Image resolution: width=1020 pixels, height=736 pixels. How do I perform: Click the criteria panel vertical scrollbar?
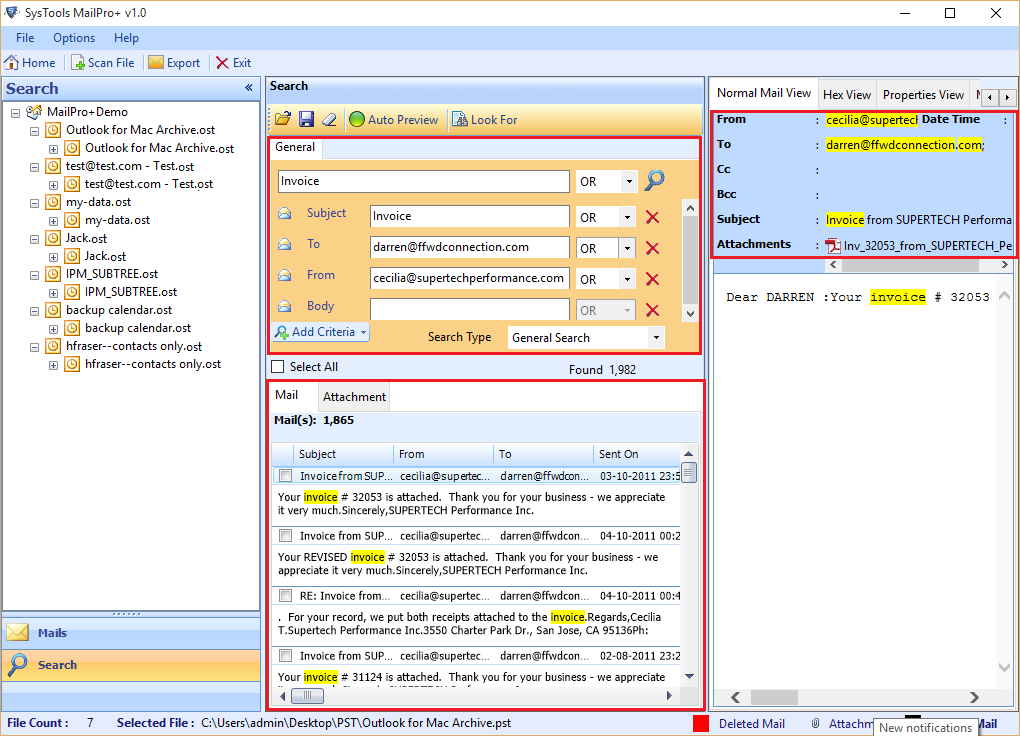[690, 260]
